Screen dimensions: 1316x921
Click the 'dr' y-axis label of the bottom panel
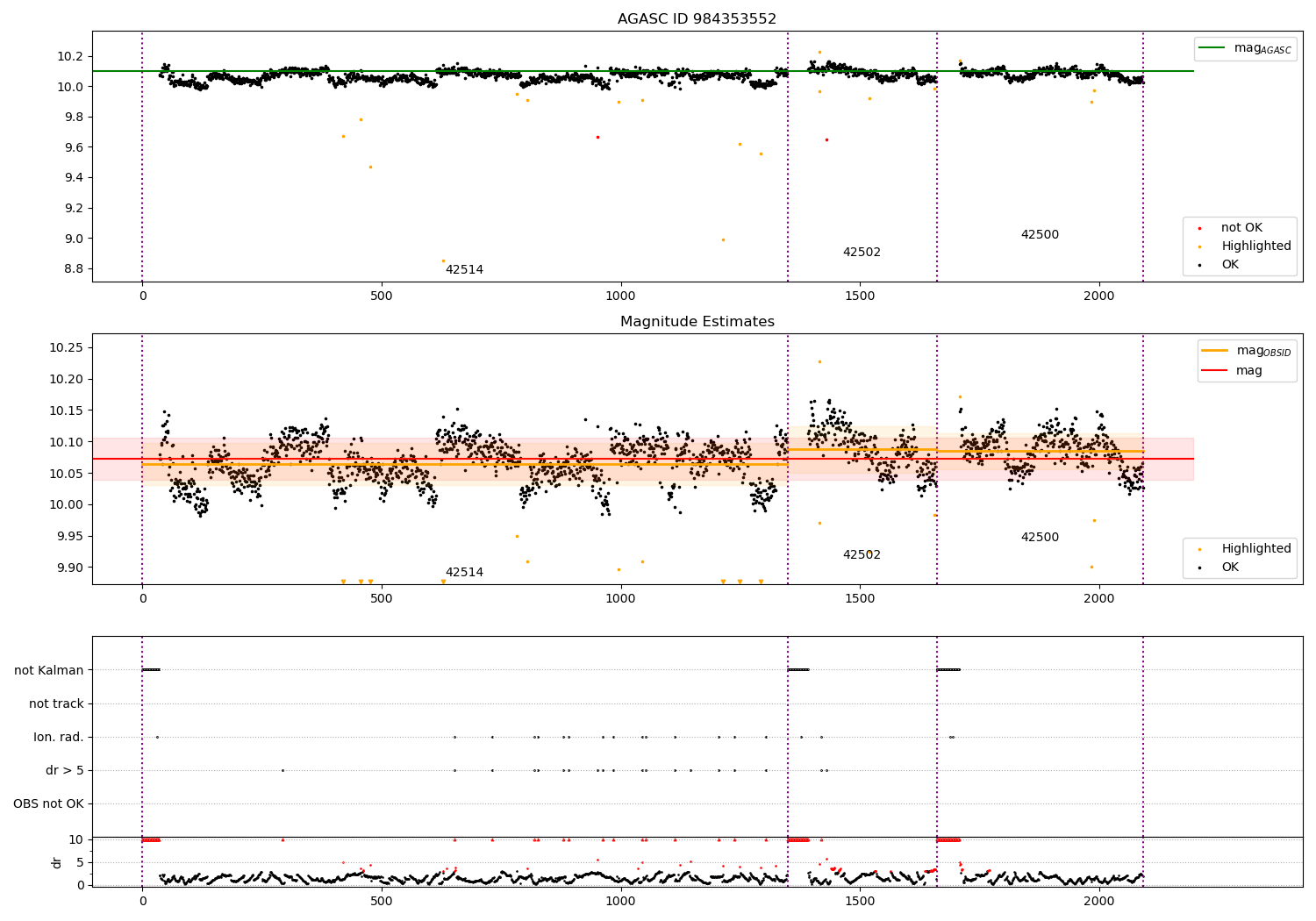coord(57,862)
